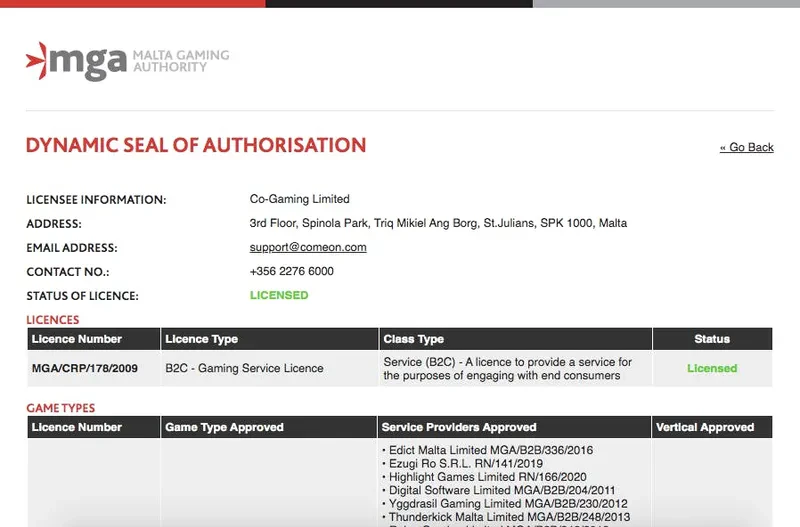
Task: Click the STATUS OF LICENCE label
Action: point(82,296)
